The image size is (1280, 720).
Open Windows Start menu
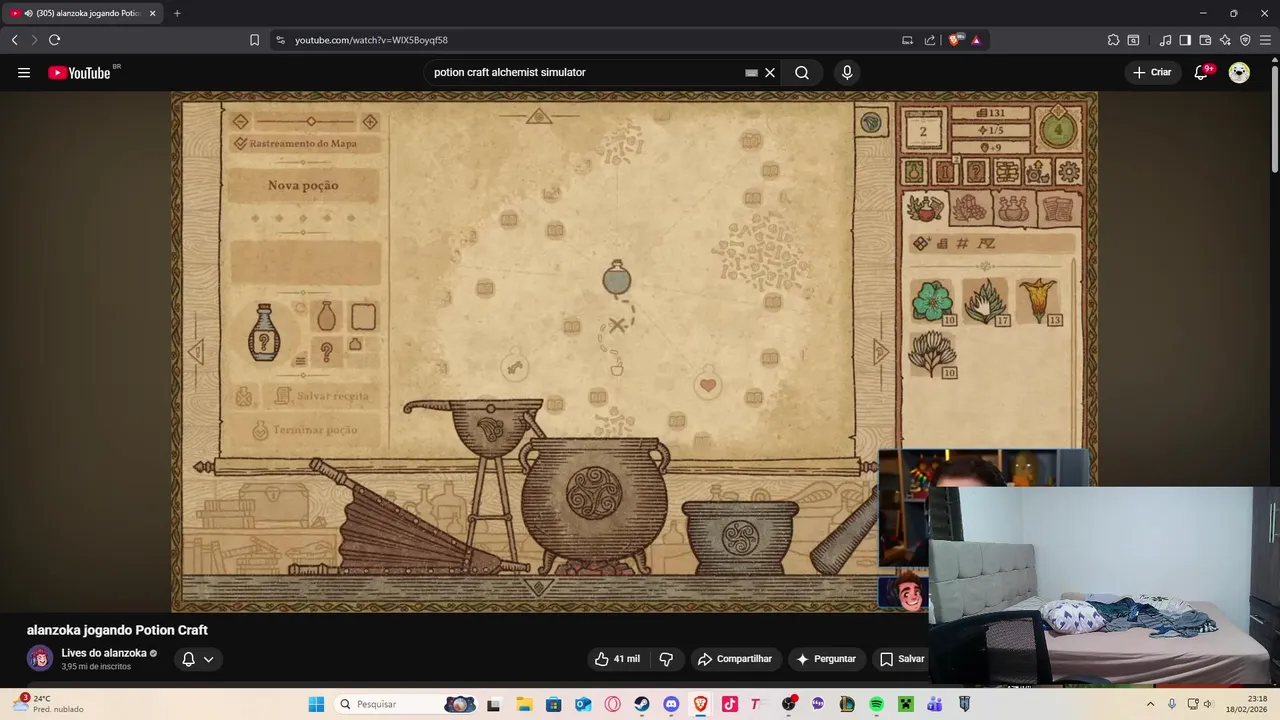click(316, 704)
